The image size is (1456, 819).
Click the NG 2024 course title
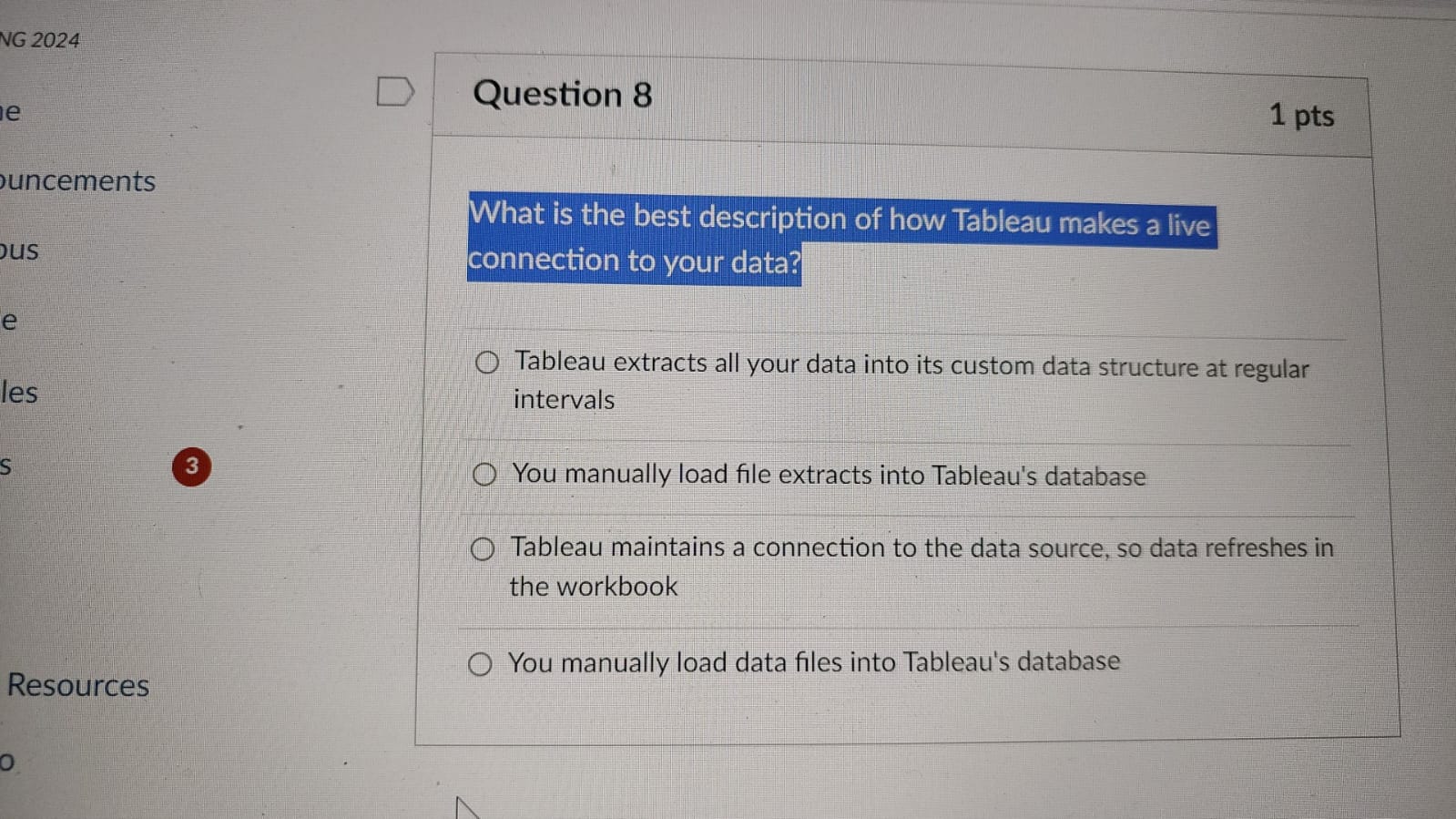(39, 39)
